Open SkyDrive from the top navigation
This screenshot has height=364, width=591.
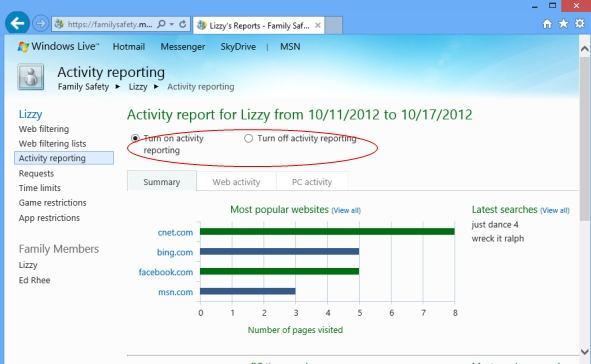point(238,47)
